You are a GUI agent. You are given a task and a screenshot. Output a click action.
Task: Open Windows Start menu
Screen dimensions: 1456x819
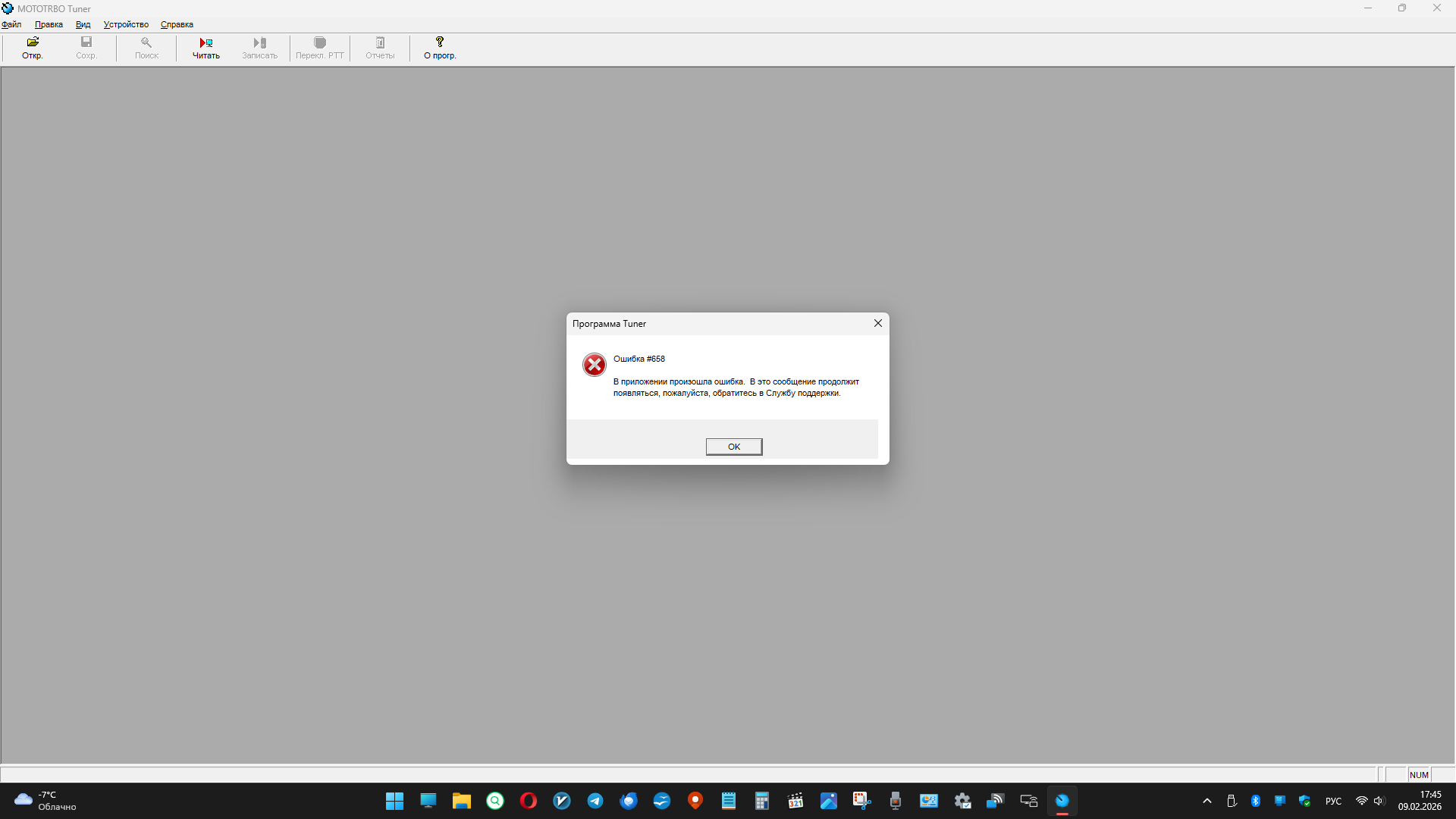click(x=394, y=801)
